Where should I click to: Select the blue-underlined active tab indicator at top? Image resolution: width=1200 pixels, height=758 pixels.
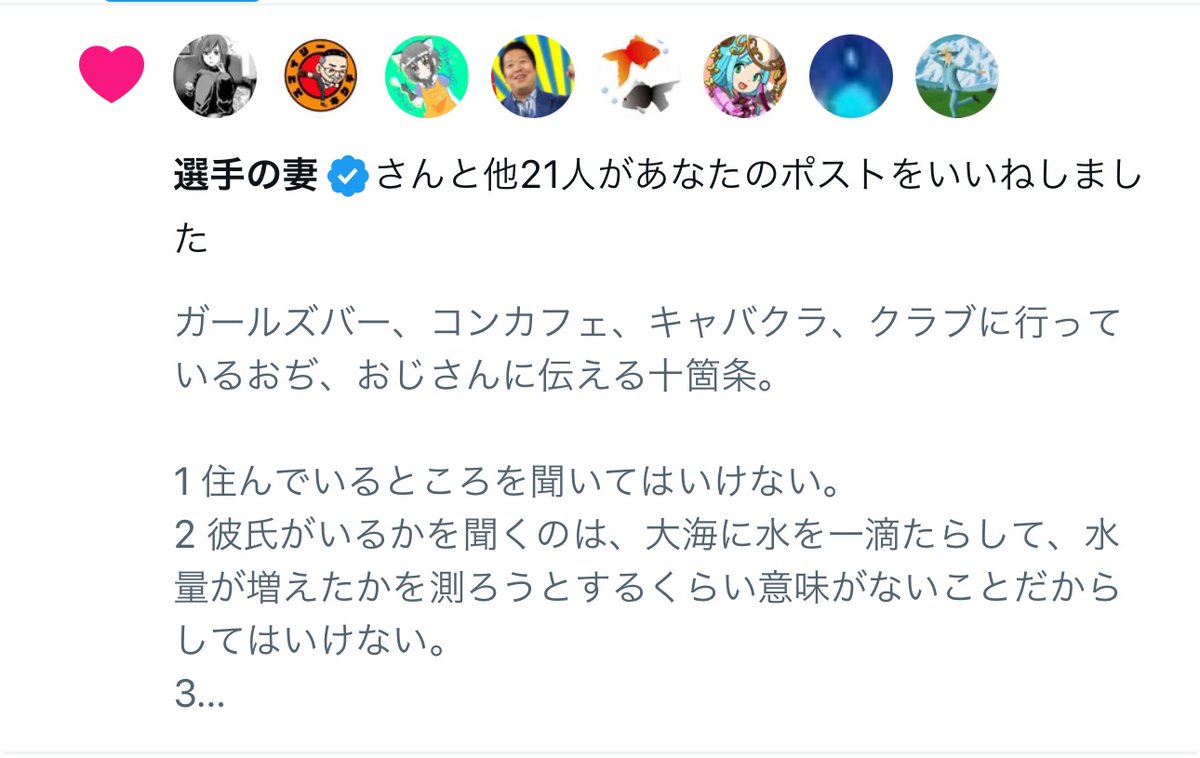[182, 1]
